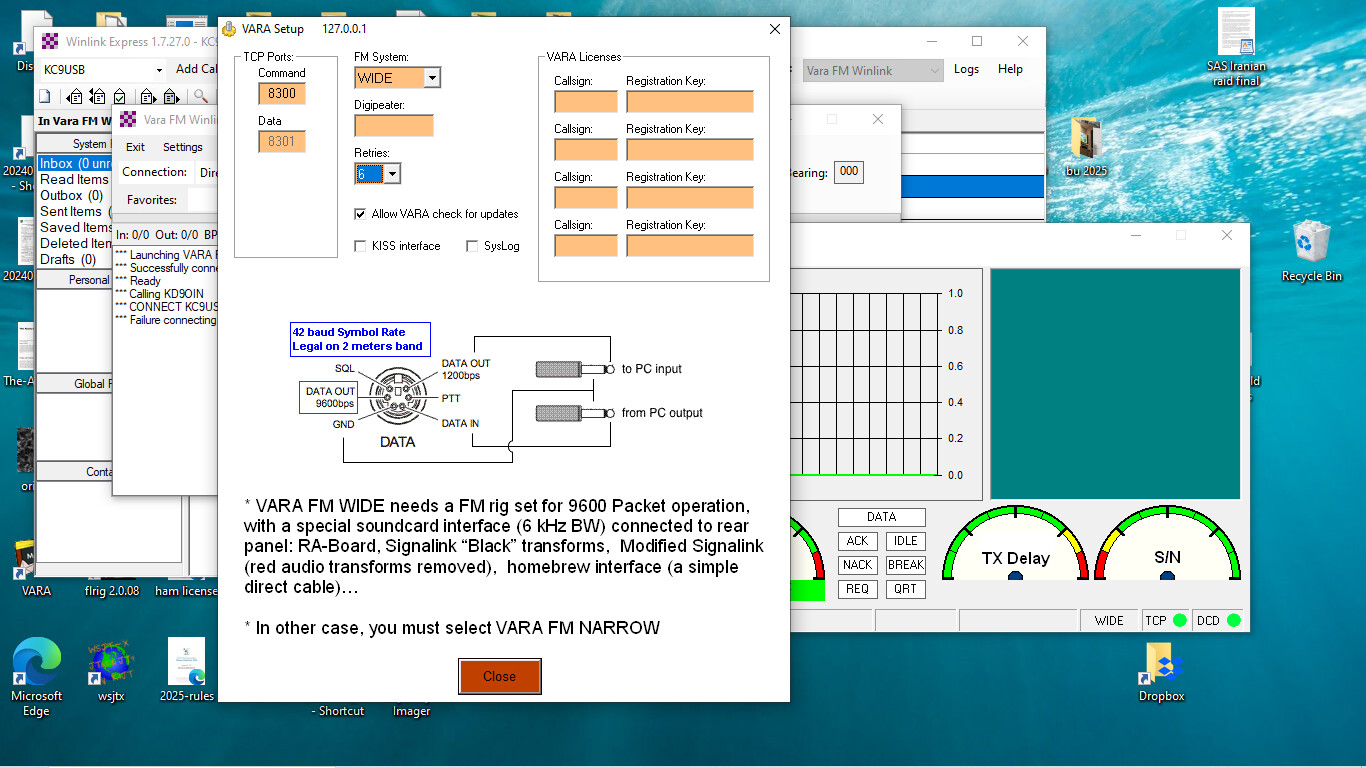Expand the Retries dropdown

(392, 174)
